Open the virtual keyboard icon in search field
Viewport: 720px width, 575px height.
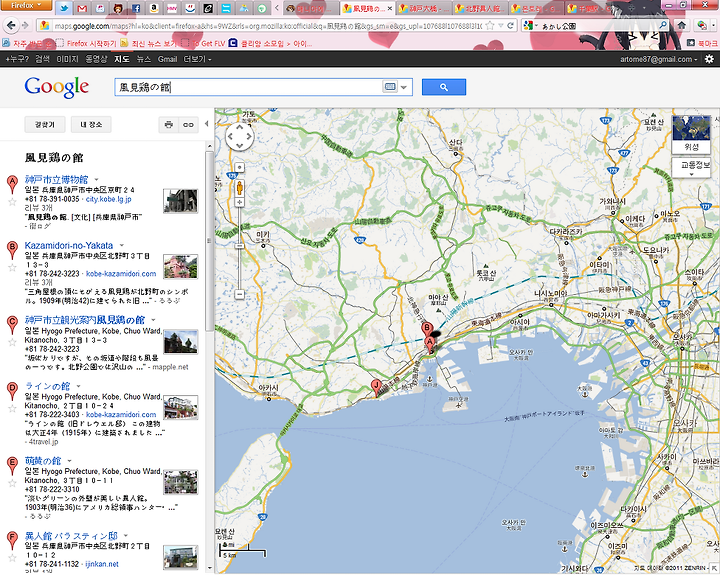(x=390, y=87)
